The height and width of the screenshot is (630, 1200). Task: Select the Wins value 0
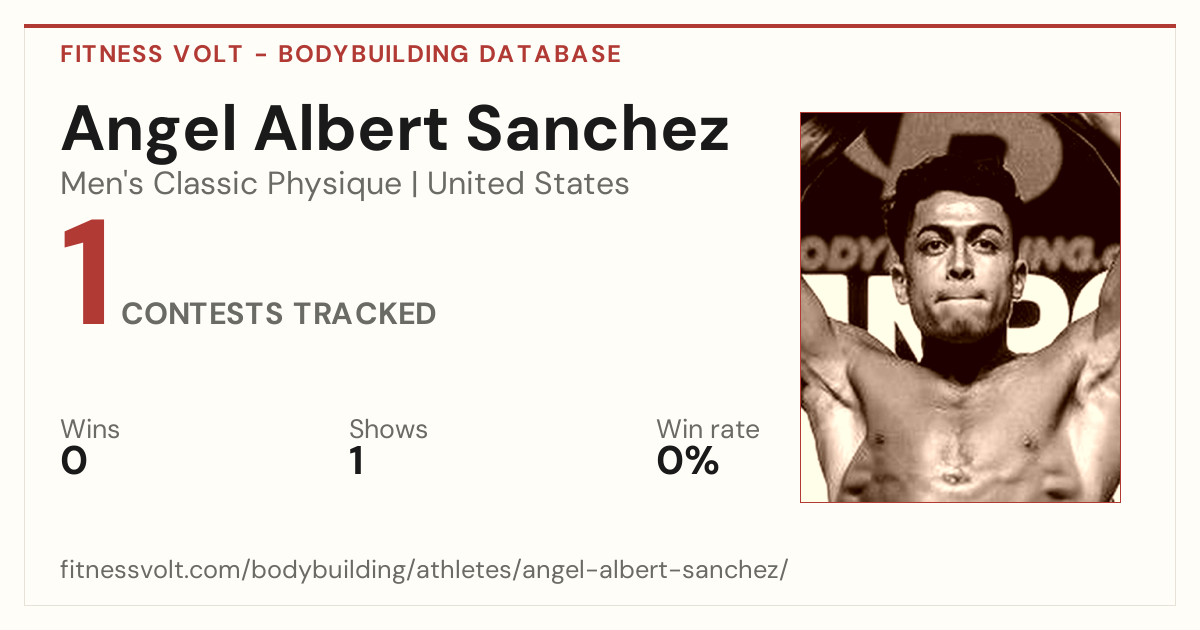(74, 462)
